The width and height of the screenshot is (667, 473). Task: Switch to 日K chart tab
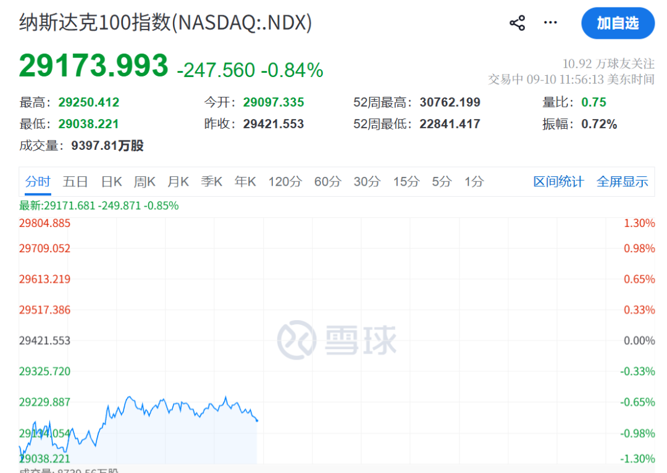pos(111,182)
